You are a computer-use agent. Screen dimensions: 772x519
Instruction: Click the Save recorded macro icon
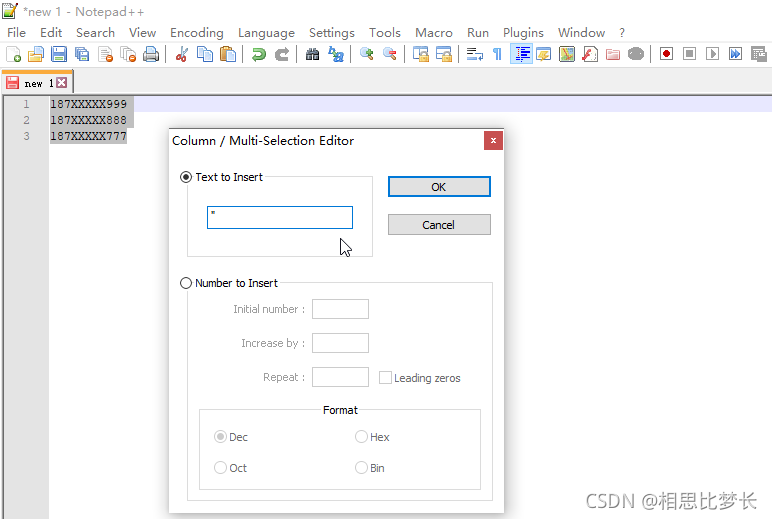pos(759,54)
